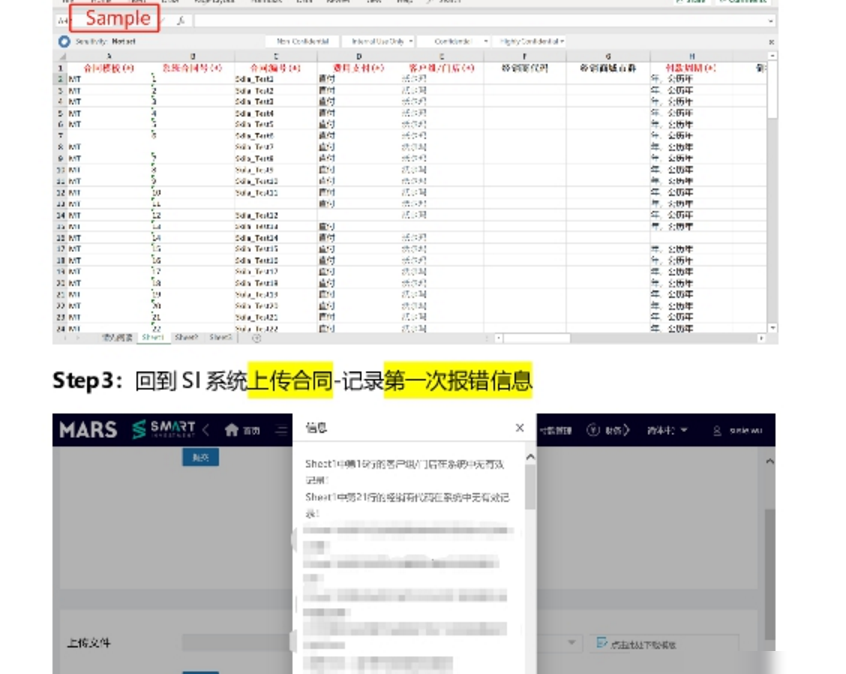Switch to the first Chinese-named sheet tab

pyautogui.click(x=117, y=337)
